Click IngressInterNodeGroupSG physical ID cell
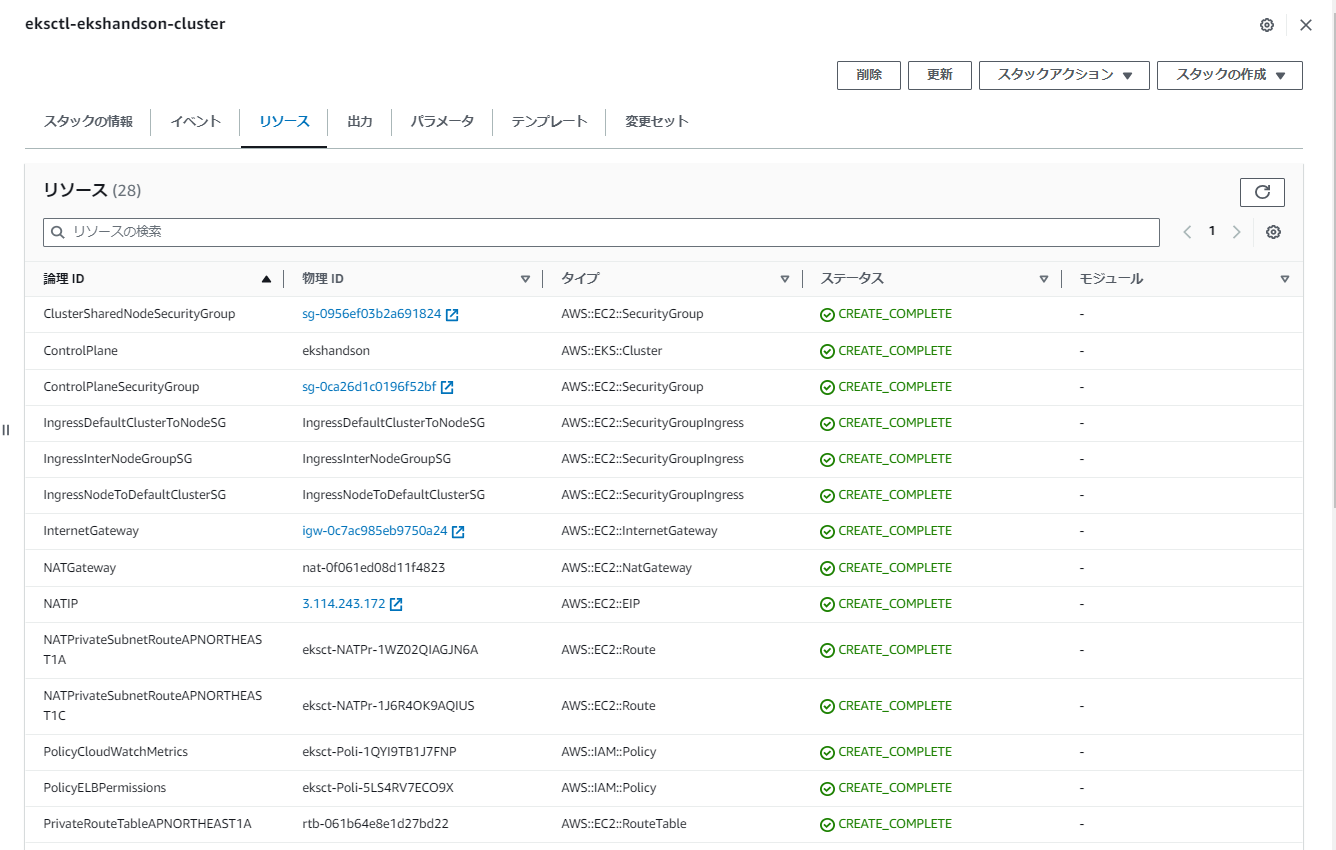1336x850 pixels. [x=376, y=459]
